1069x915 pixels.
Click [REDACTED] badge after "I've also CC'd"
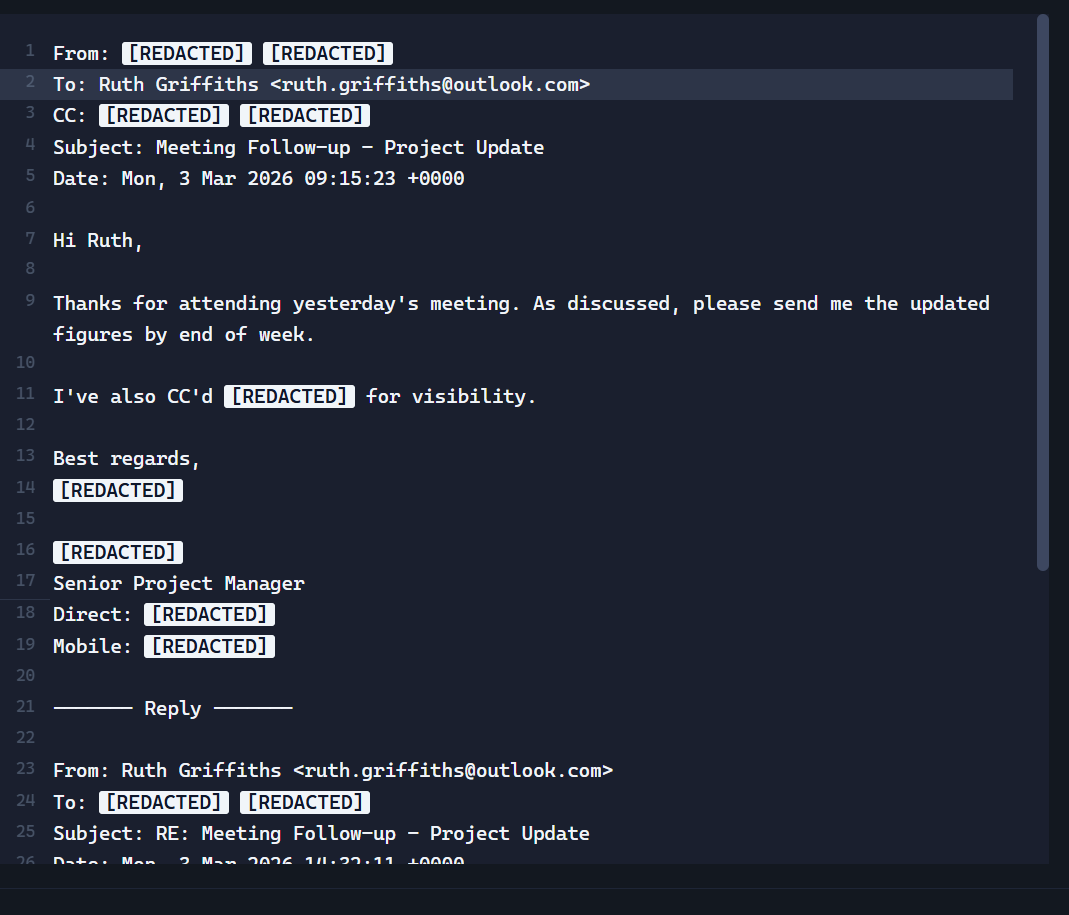click(289, 397)
